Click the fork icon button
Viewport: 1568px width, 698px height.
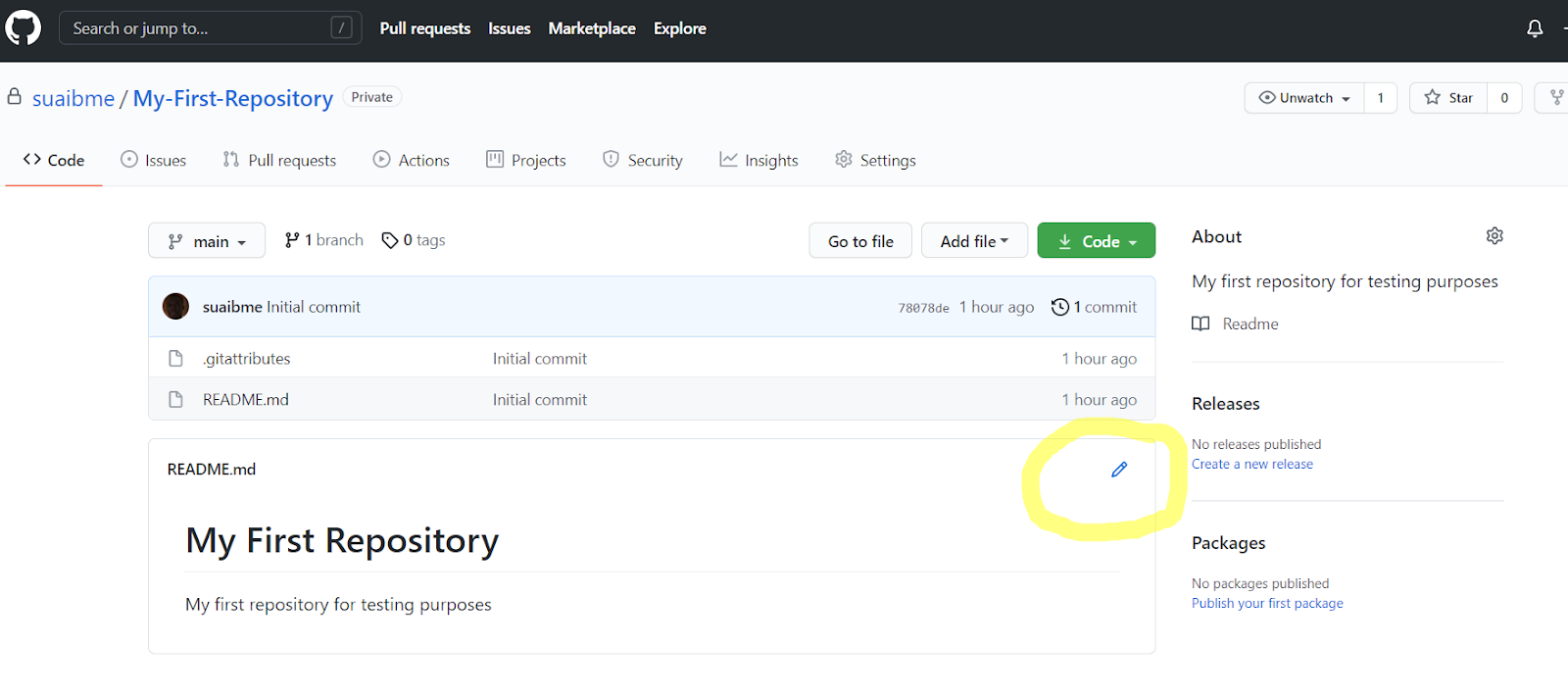click(1555, 98)
